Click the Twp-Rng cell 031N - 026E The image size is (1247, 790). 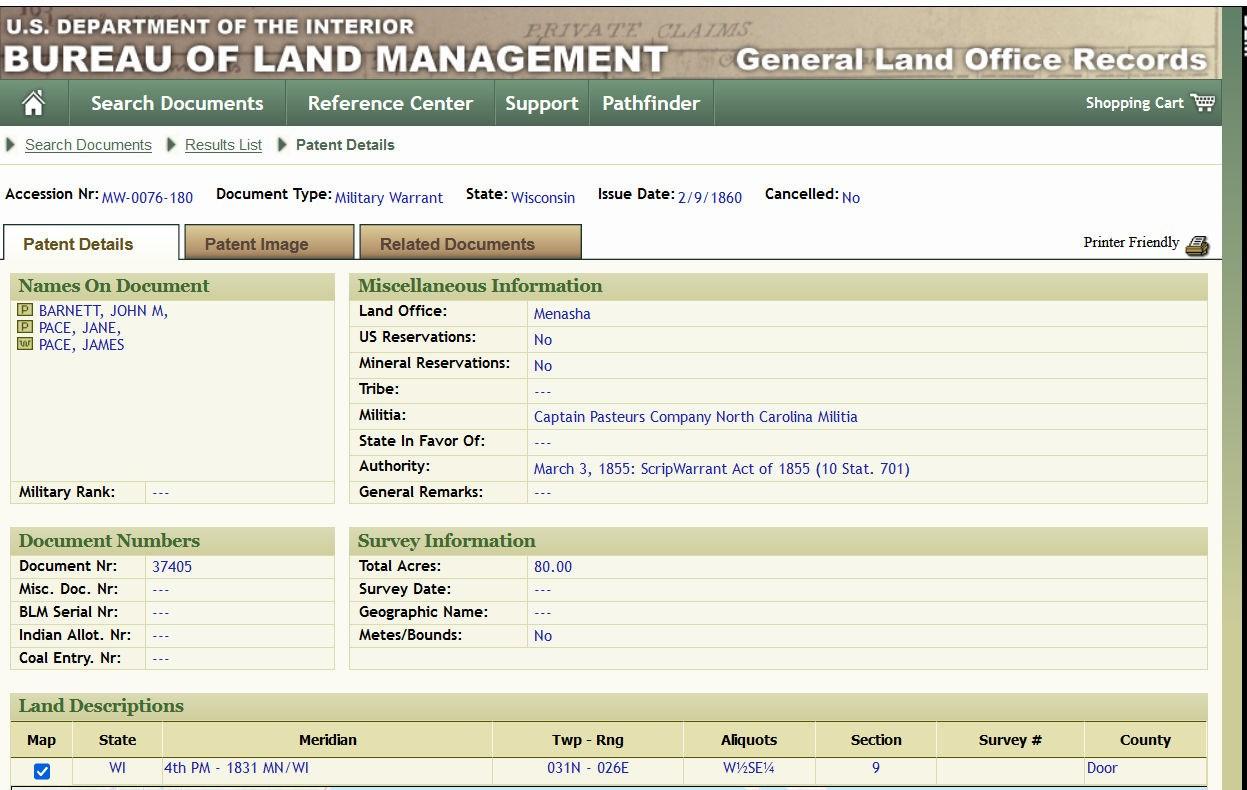point(588,769)
